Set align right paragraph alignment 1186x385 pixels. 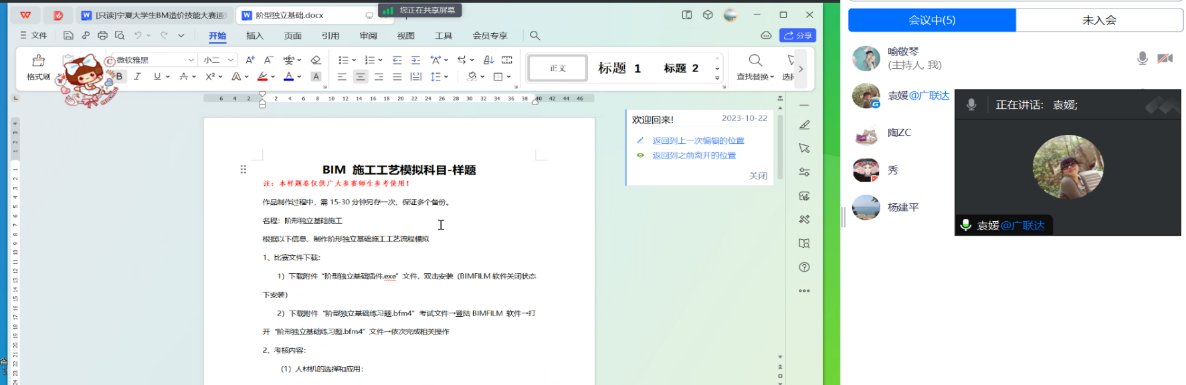(x=379, y=76)
